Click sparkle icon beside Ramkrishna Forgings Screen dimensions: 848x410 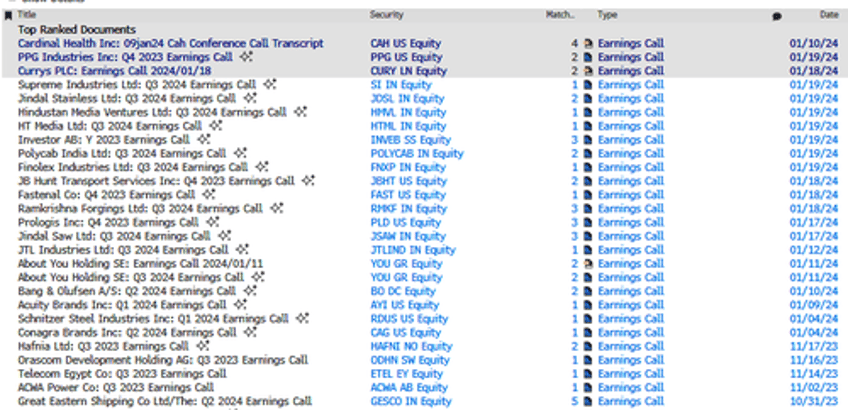(x=277, y=208)
